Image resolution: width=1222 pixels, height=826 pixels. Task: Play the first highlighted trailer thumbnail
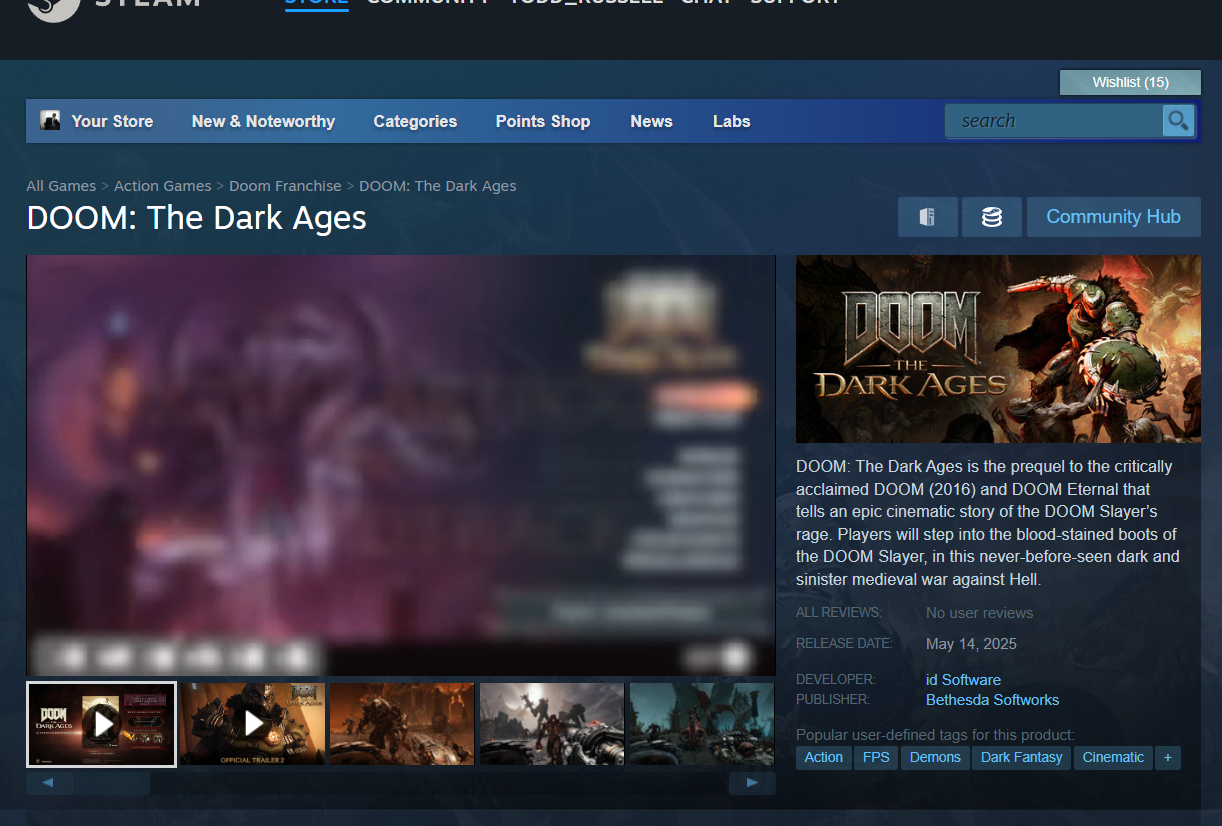[102, 724]
